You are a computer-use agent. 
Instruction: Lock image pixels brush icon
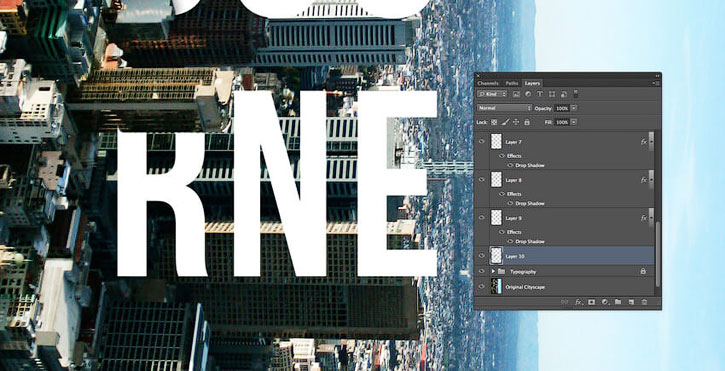pos(505,122)
